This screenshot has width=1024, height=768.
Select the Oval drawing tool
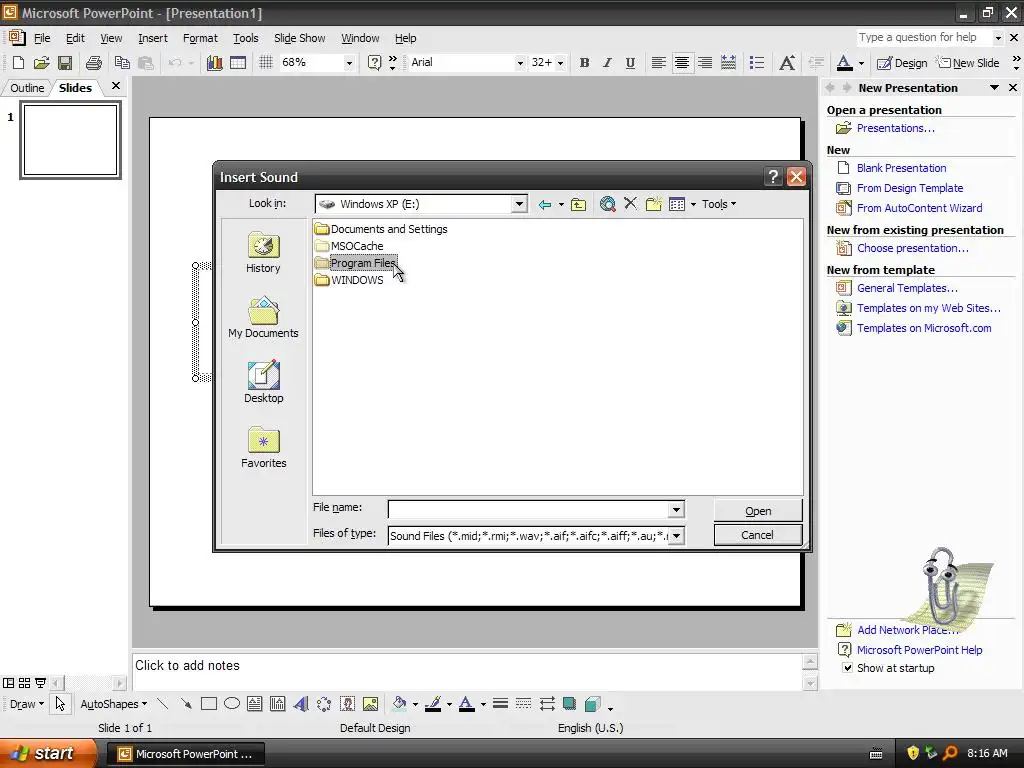[x=232, y=704]
